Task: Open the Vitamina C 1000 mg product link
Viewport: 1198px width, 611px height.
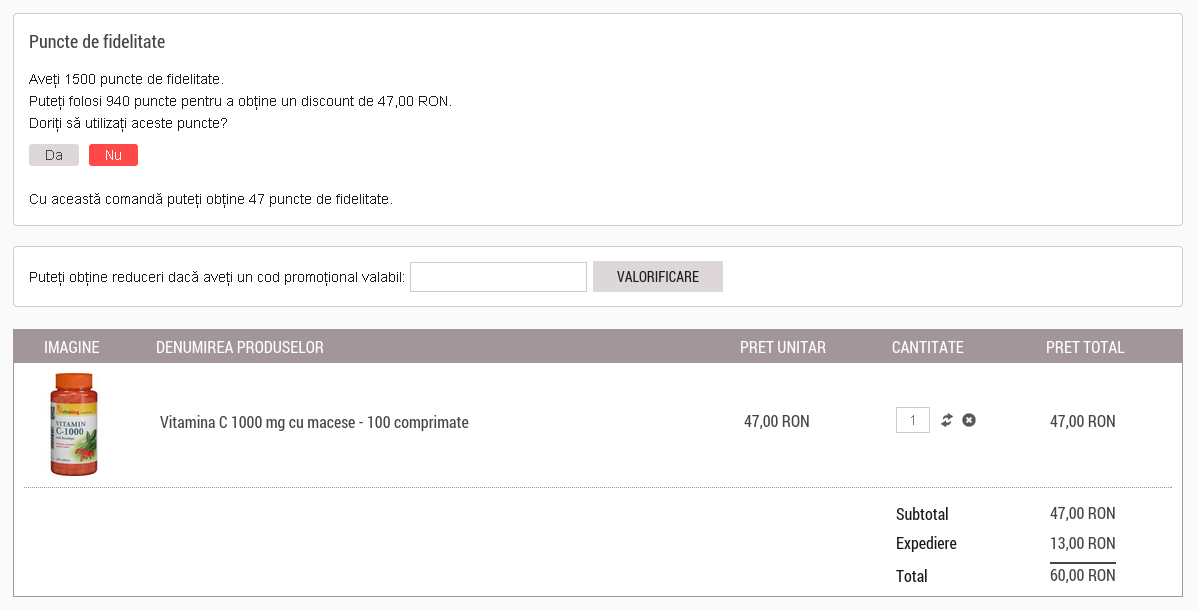Action: tap(314, 423)
